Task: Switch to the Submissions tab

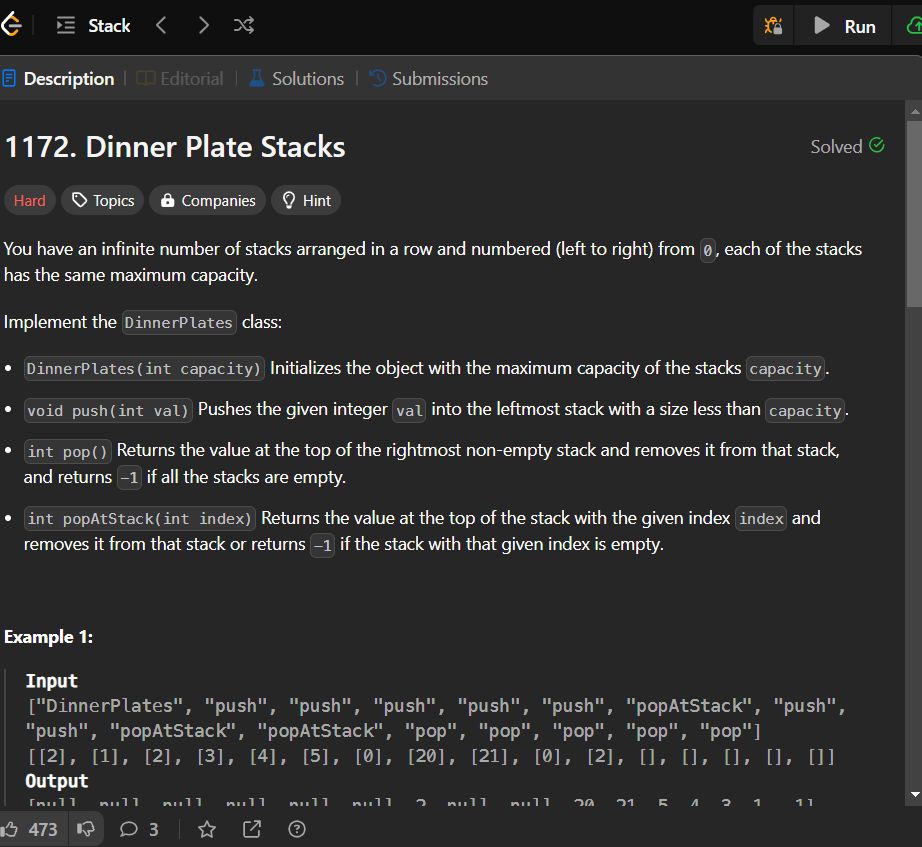Action: pyautogui.click(x=428, y=79)
